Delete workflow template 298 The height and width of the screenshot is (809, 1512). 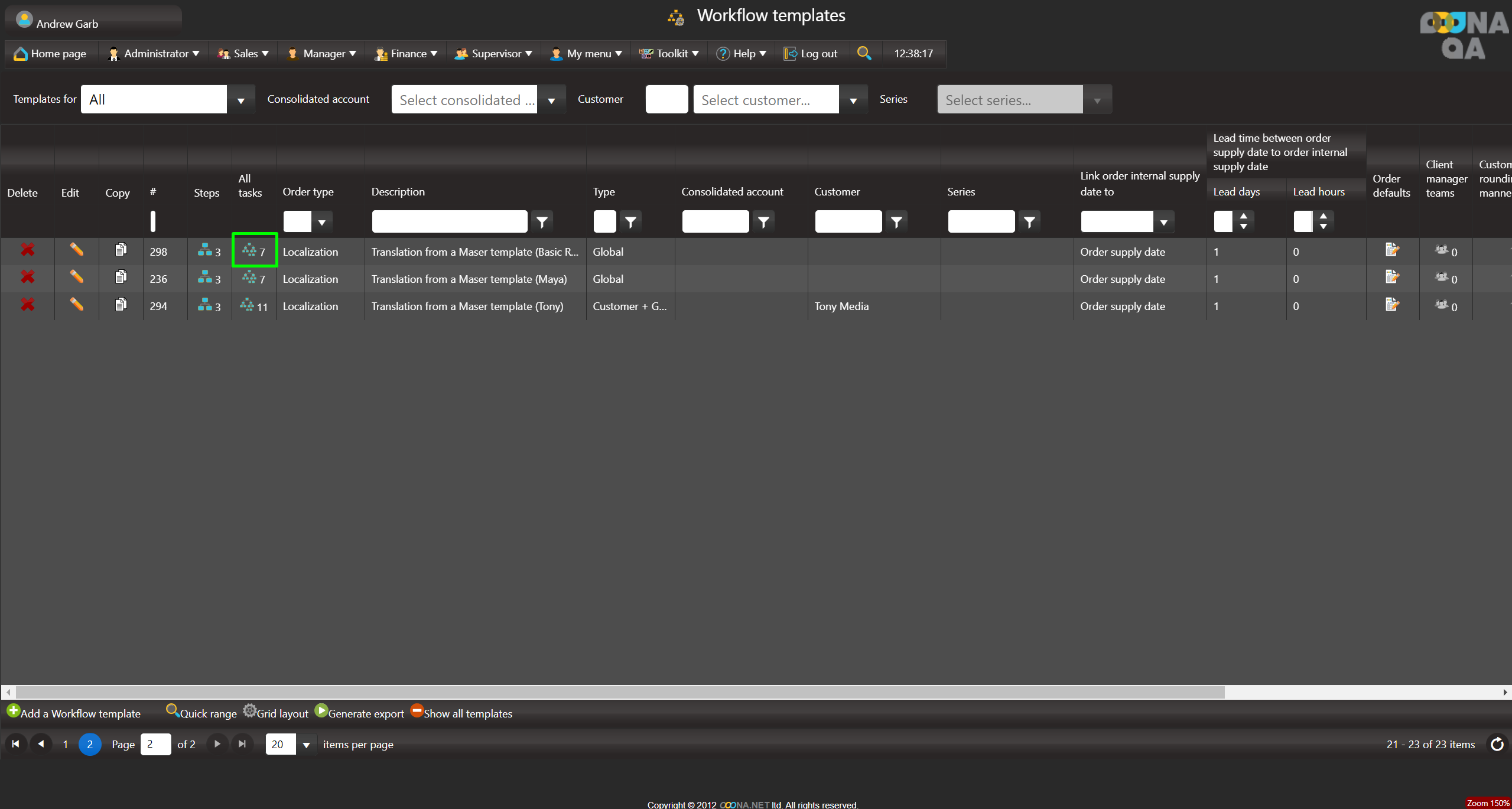point(27,250)
